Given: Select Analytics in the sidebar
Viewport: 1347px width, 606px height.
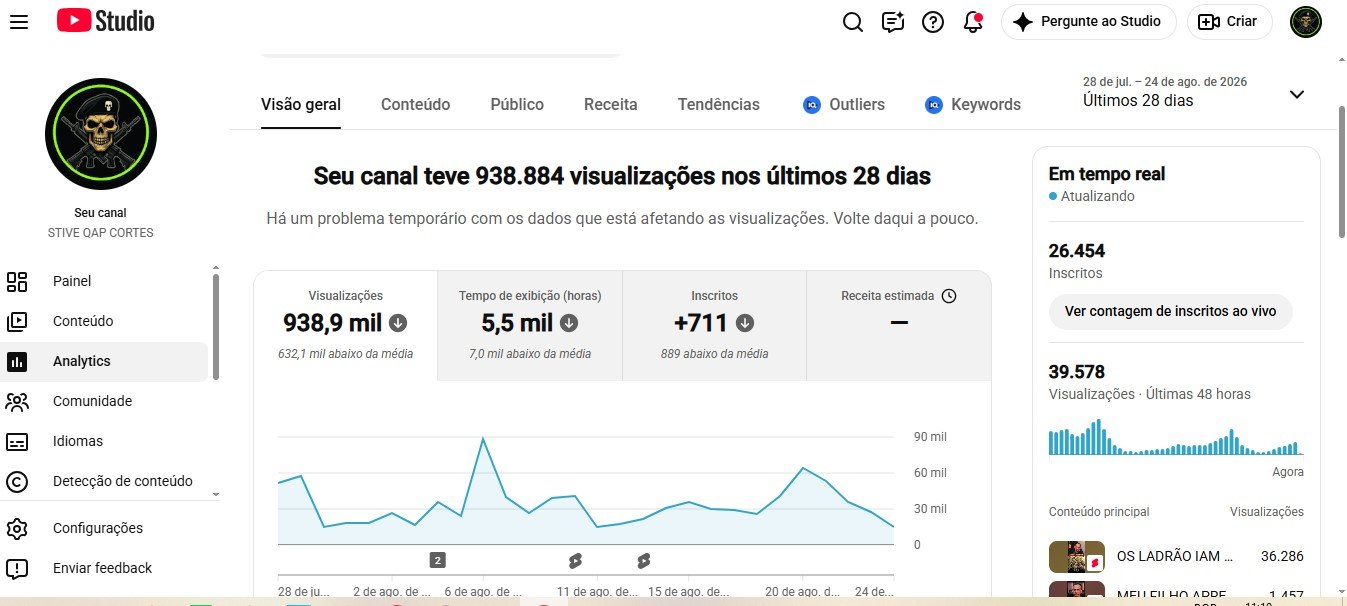Looking at the screenshot, I should 104,361.
